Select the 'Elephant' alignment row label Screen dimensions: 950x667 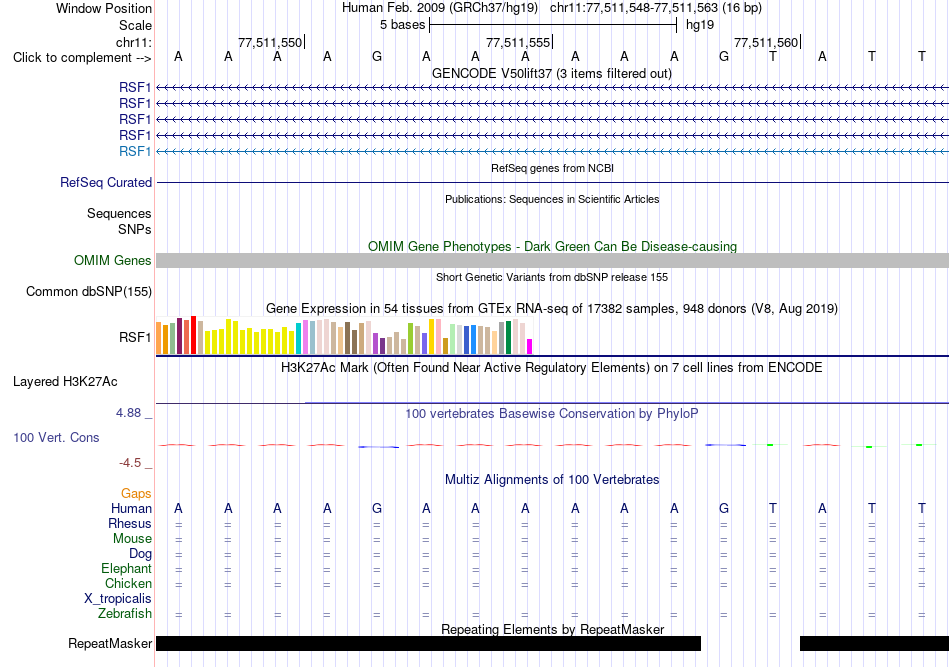coord(126,569)
